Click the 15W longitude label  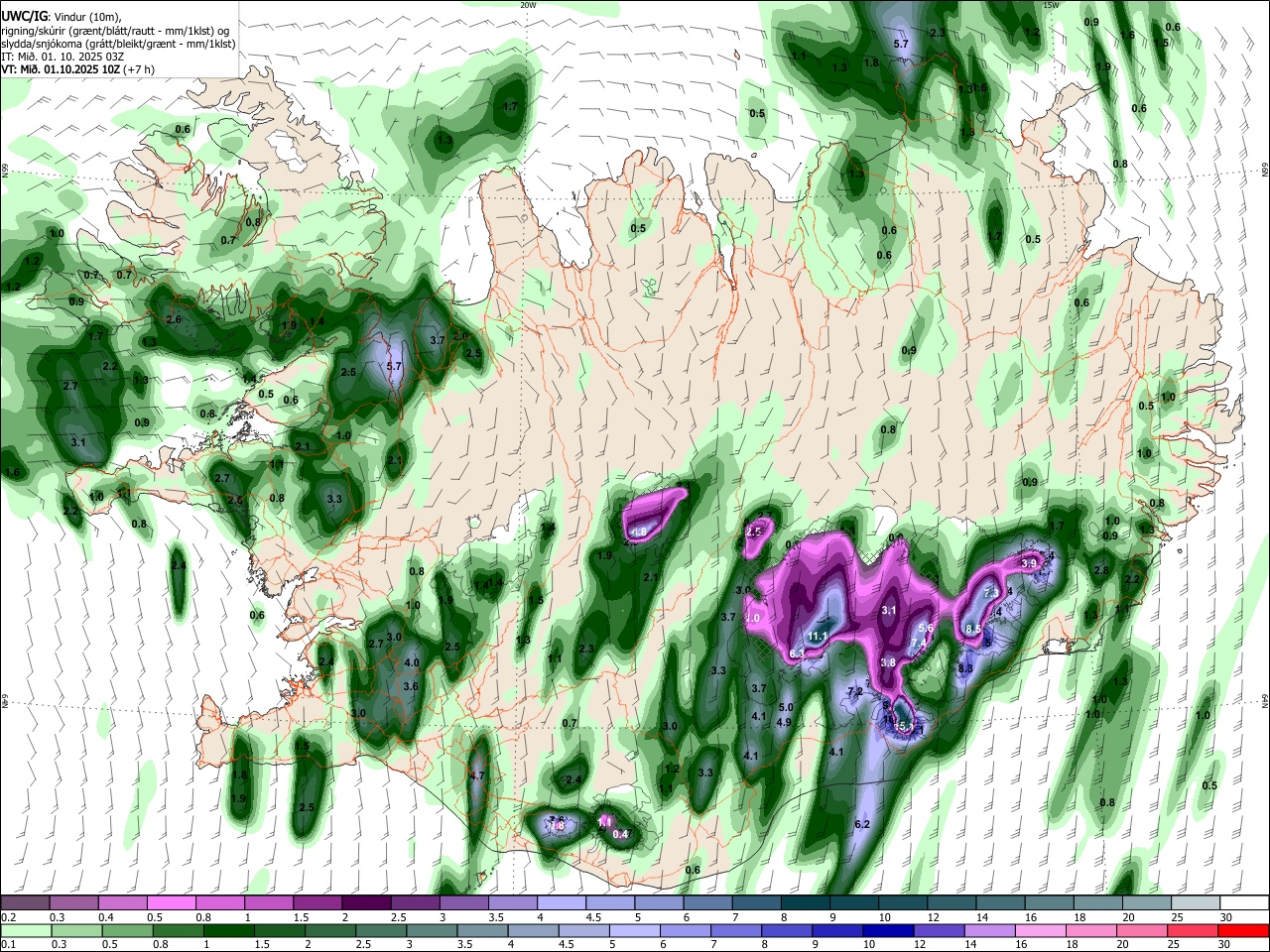pyautogui.click(x=1052, y=5)
